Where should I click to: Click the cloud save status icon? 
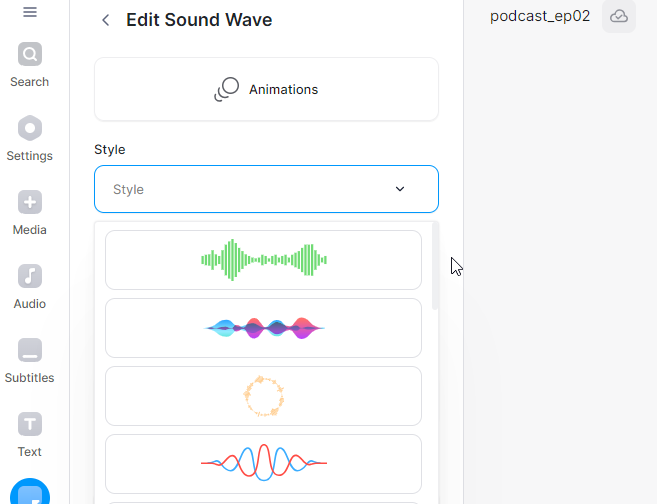pyautogui.click(x=619, y=16)
